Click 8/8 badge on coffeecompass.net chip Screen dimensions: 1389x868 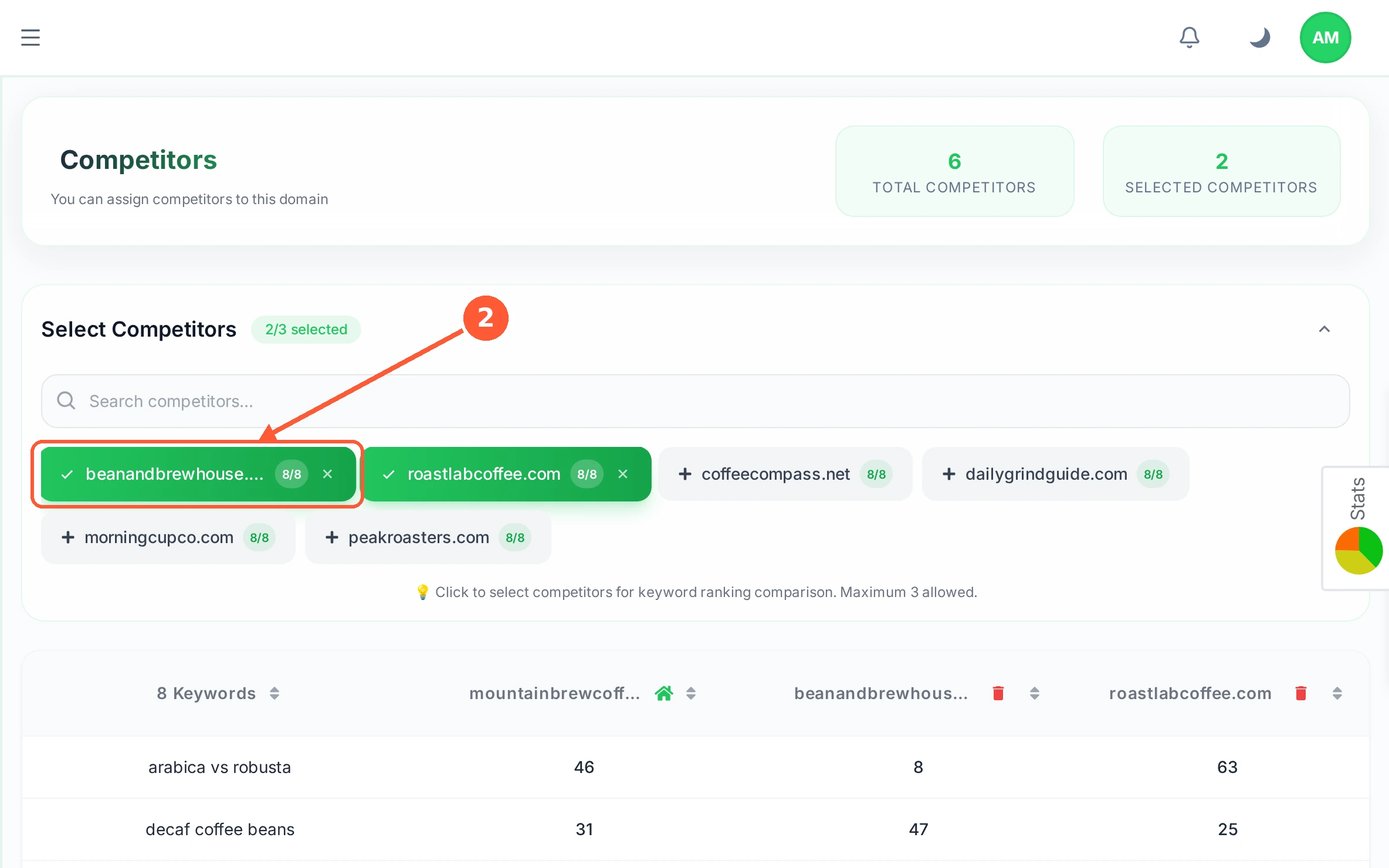(876, 474)
